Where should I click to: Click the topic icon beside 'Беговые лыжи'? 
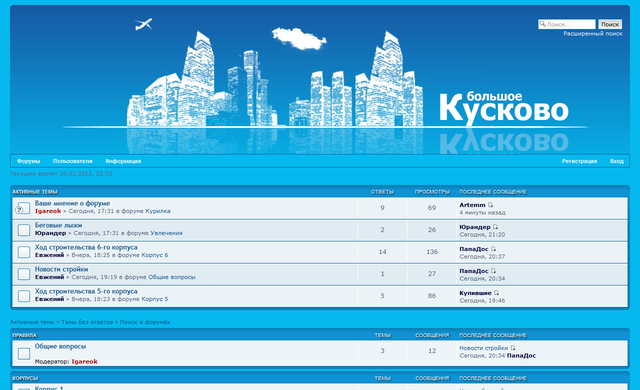(x=24, y=230)
